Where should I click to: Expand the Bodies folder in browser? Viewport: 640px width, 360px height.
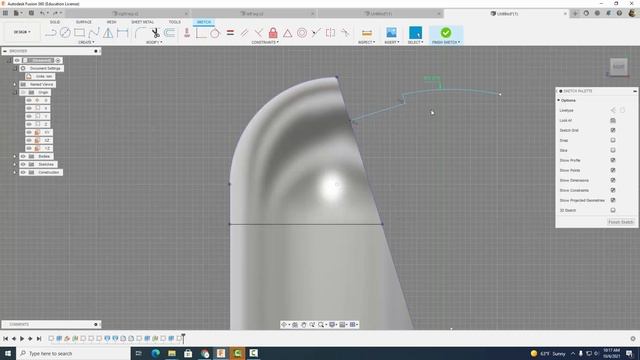[x=15, y=156]
